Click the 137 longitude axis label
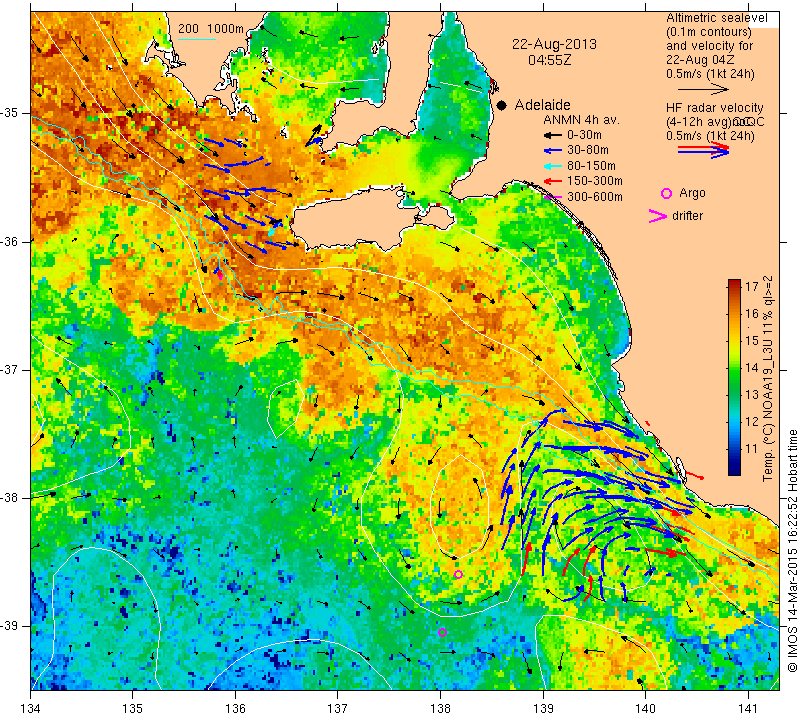800x720 pixels. tap(338, 709)
